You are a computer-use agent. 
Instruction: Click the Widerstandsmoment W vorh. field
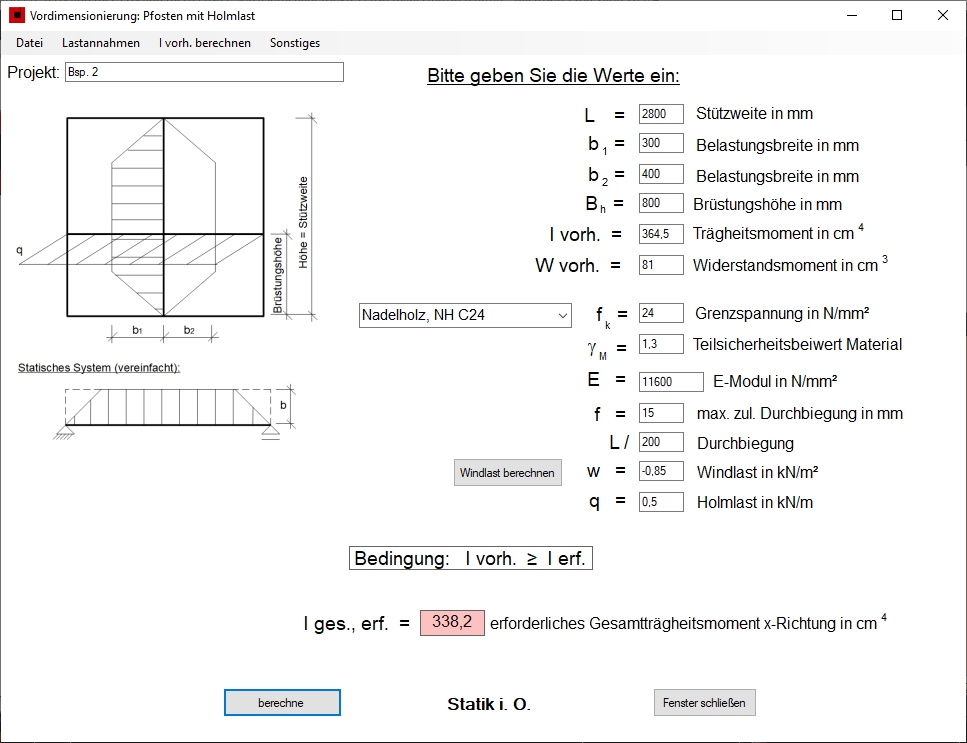pyautogui.click(x=661, y=265)
